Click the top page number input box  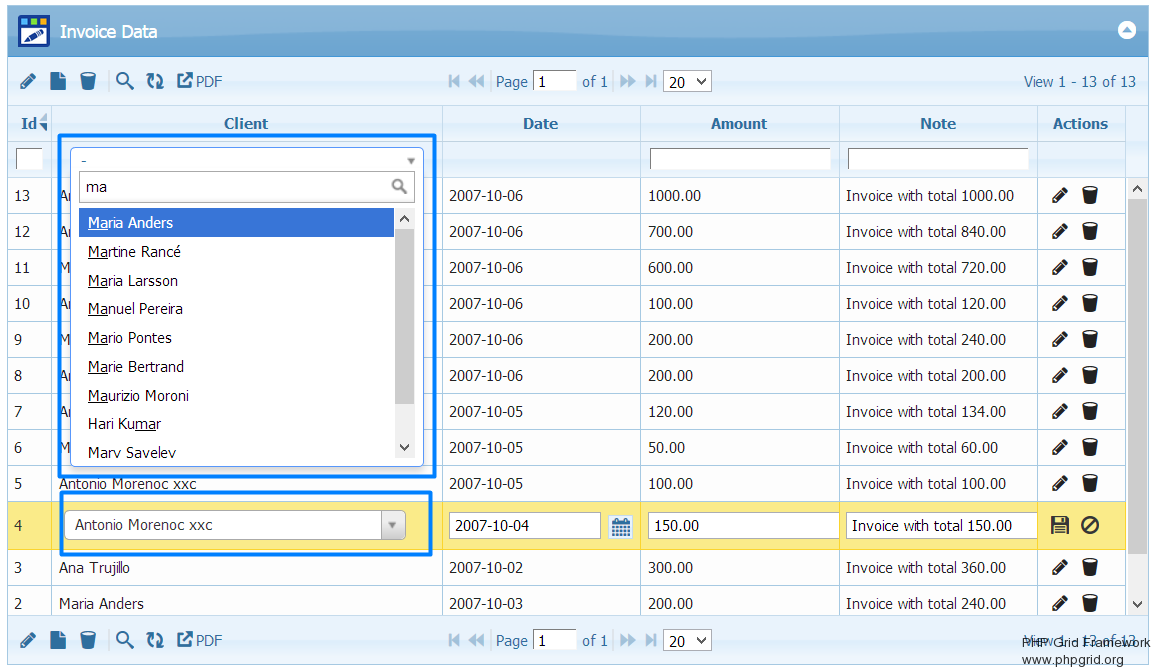click(x=555, y=82)
